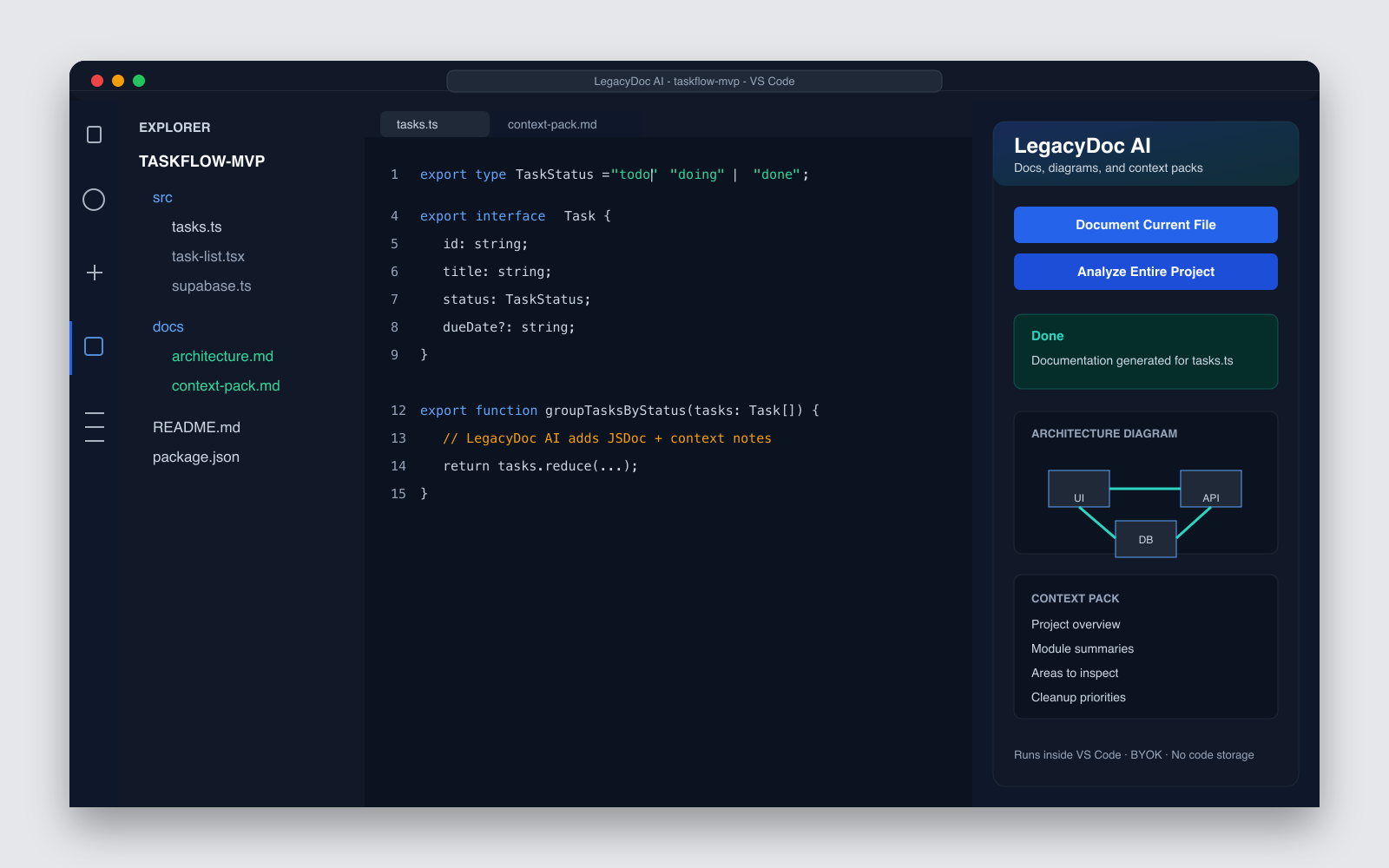
Task: Click the red close window button
Action: tap(97, 81)
